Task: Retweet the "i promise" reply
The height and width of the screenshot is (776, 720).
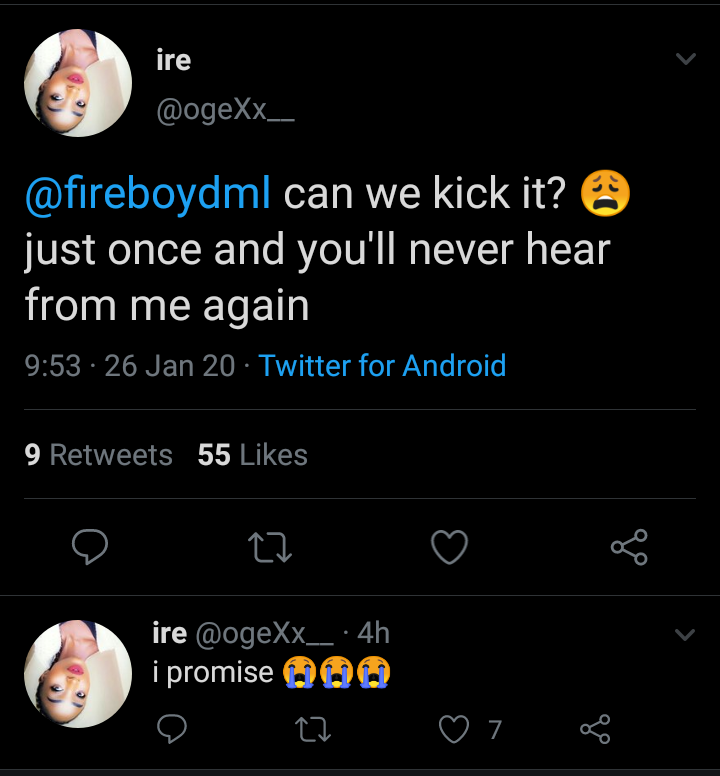Action: point(314,730)
